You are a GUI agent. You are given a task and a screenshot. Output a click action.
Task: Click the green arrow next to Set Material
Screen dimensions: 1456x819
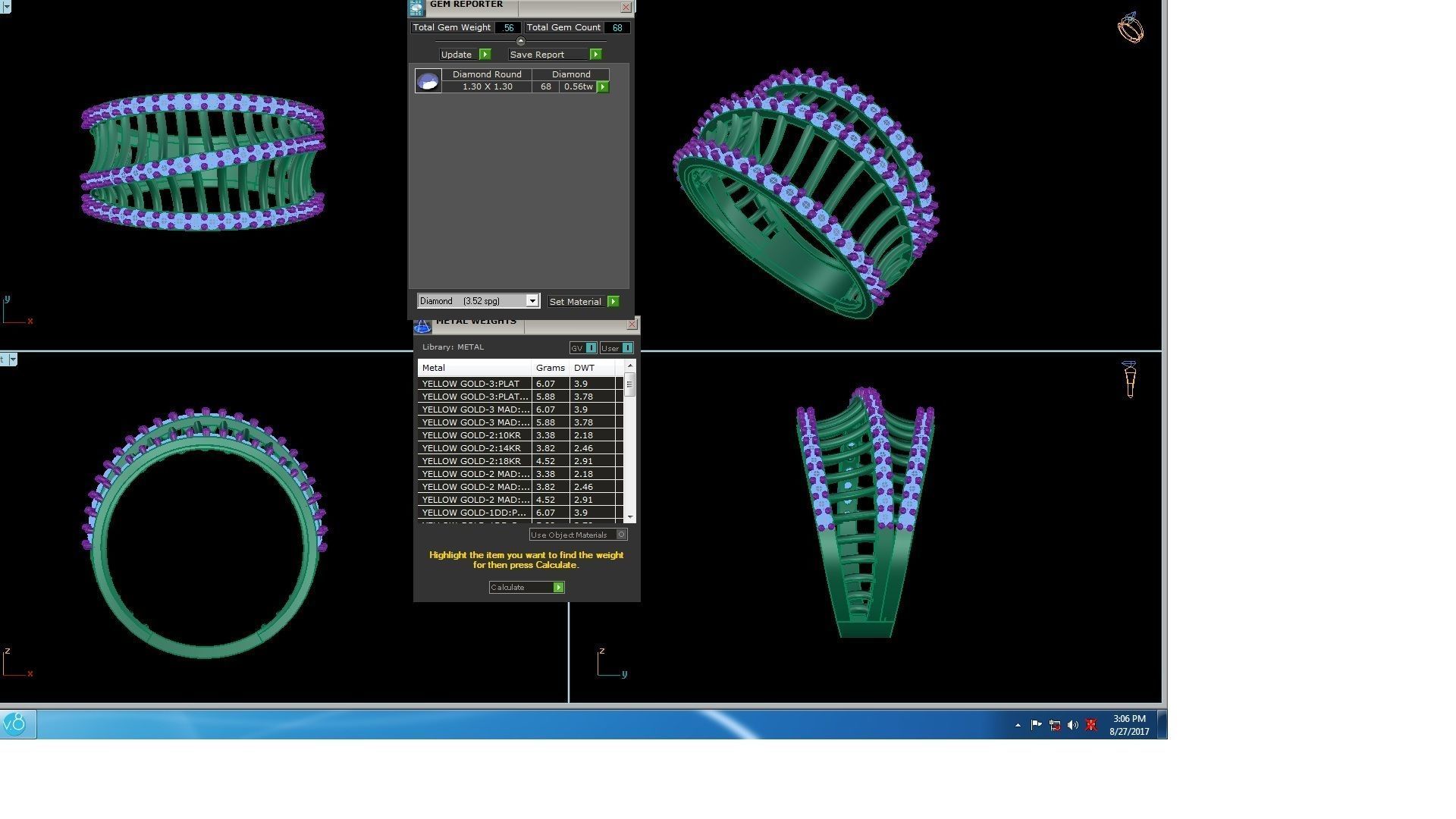613,302
